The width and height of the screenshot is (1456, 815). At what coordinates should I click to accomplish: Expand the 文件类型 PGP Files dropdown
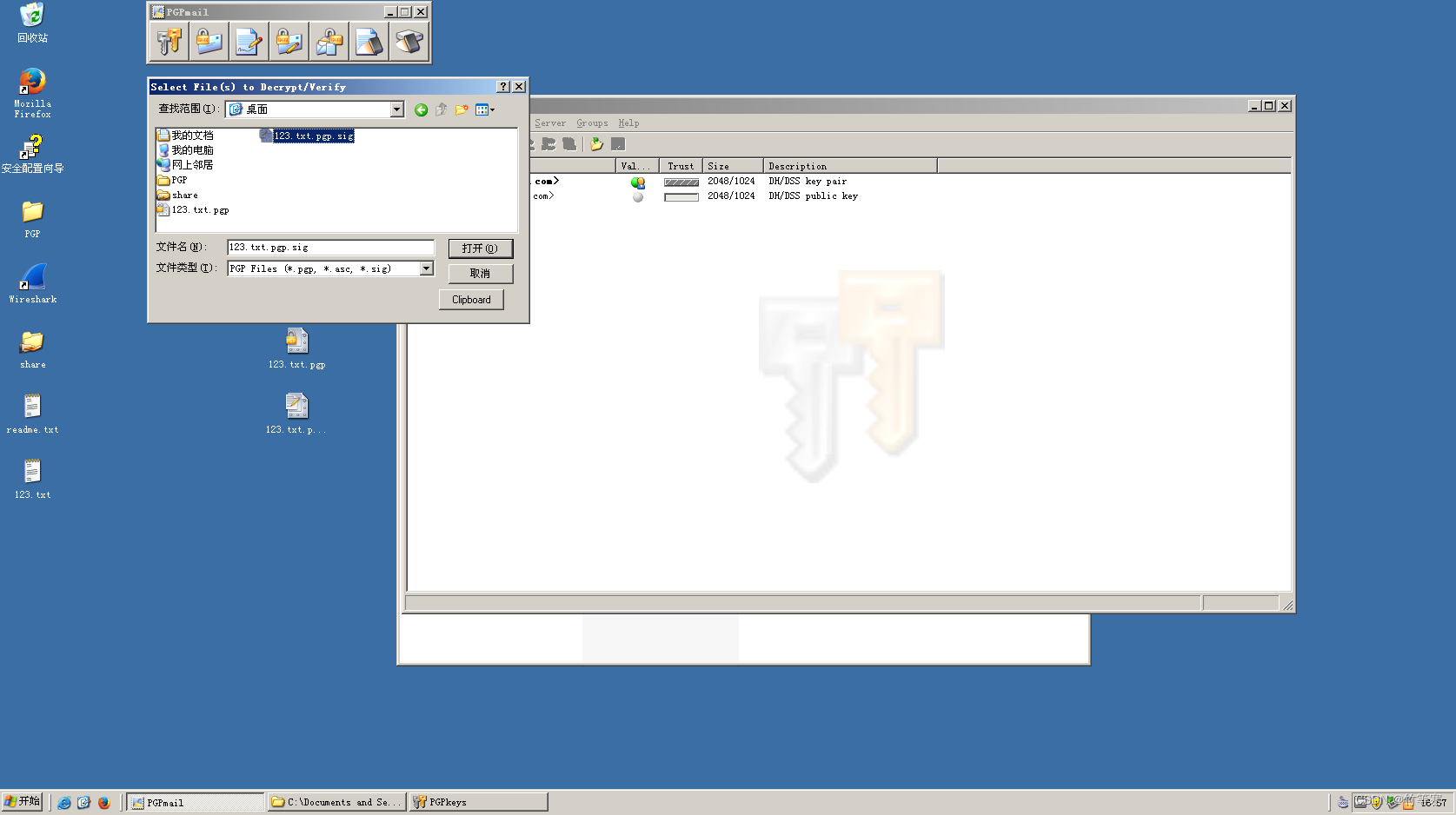[427, 268]
